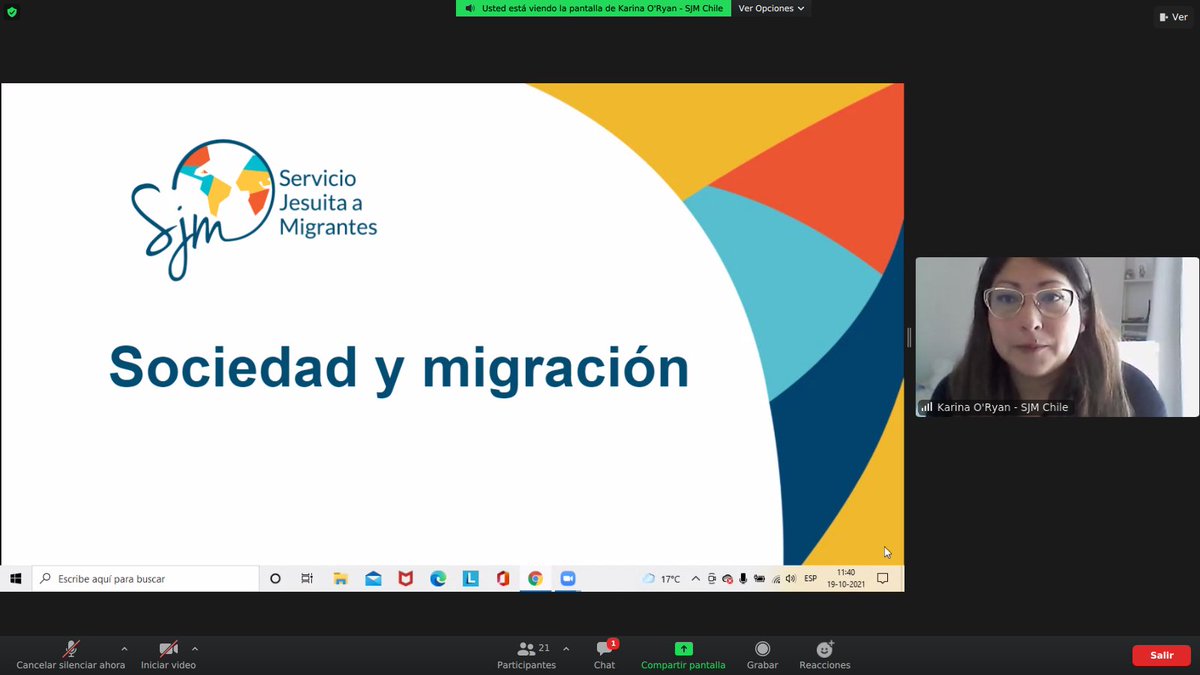Image resolution: width=1200 pixels, height=675 pixels.
Task: Open Google Chrome in shared taskbar
Action: [535, 578]
